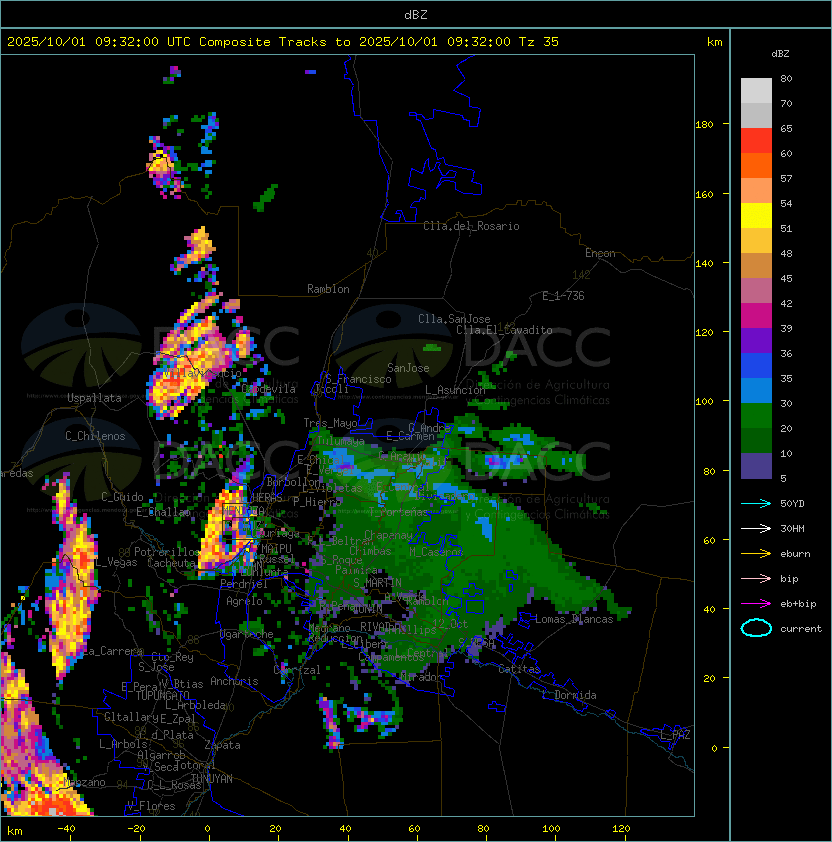Viewport: 832px width, 842px height.
Task: Click the 'eb+bip' legend label
Action: (798, 604)
